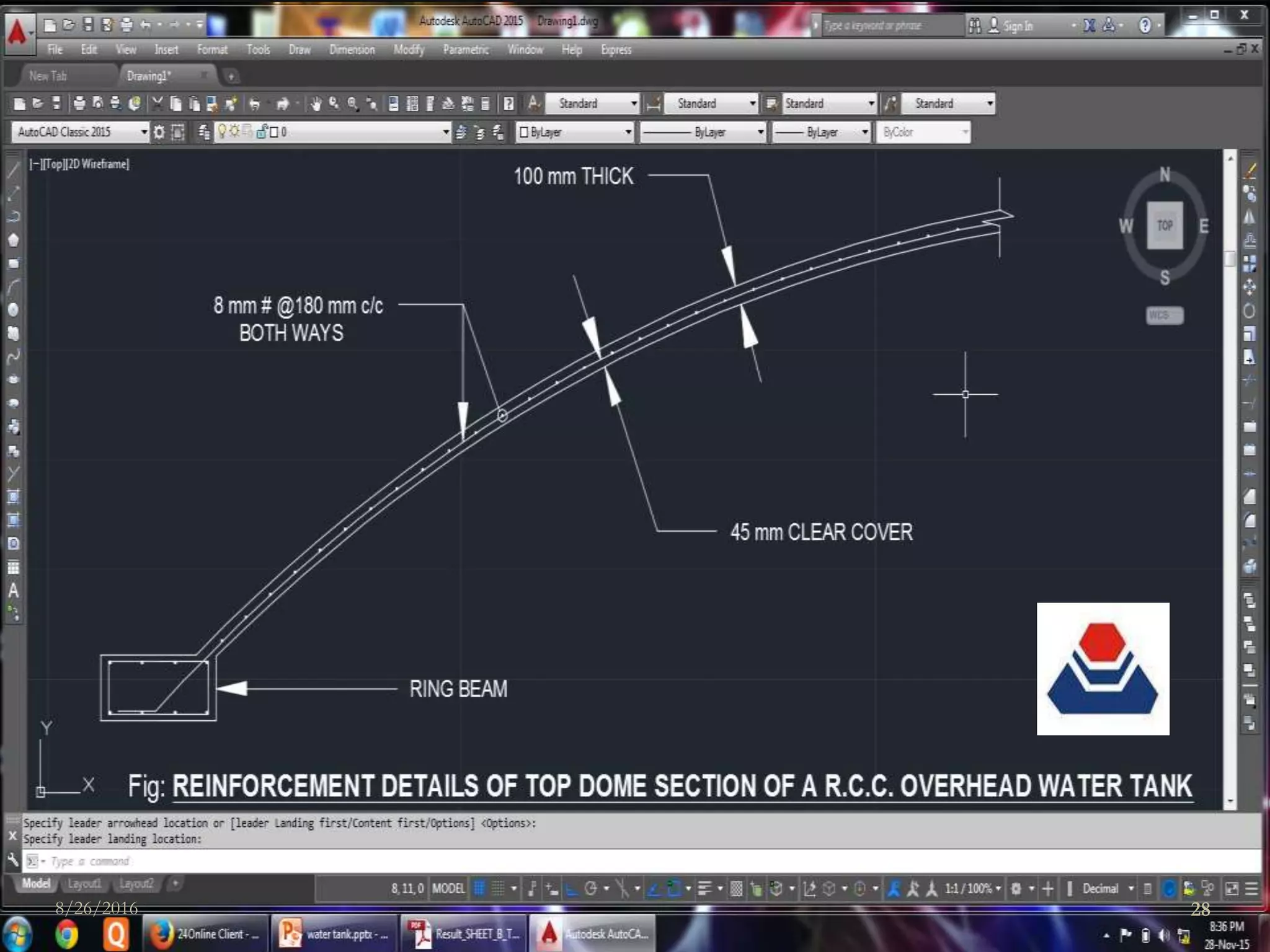Click the Workspace Settings gear icon
1270x952 pixels.
point(159,132)
